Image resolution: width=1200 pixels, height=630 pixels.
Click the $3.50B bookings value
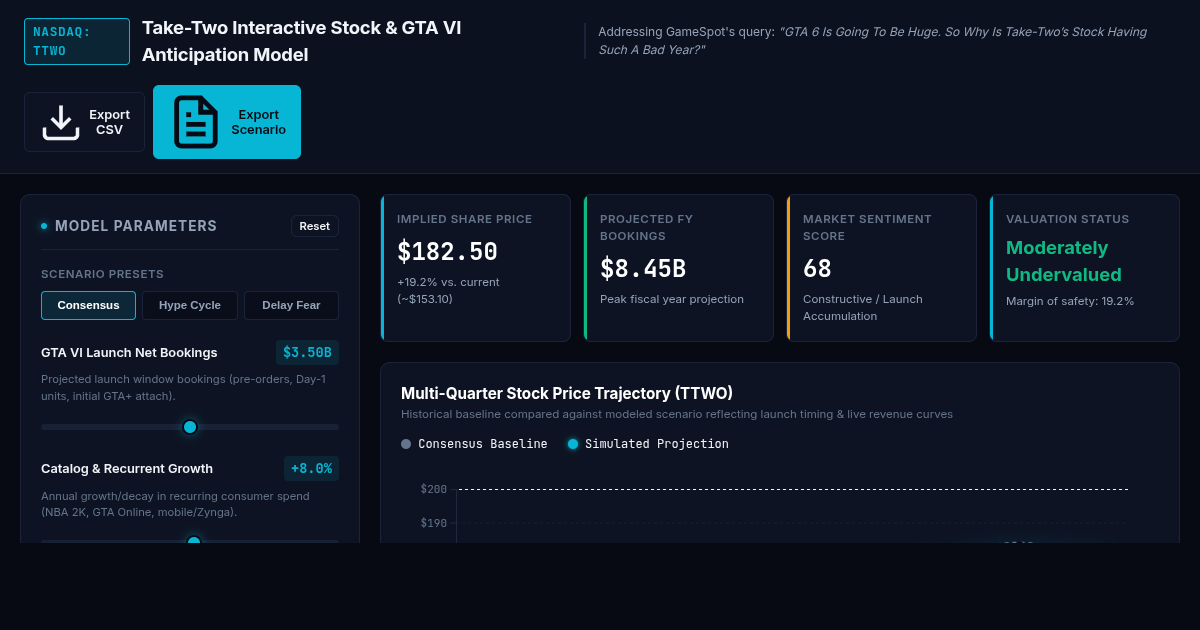click(307, 352)
